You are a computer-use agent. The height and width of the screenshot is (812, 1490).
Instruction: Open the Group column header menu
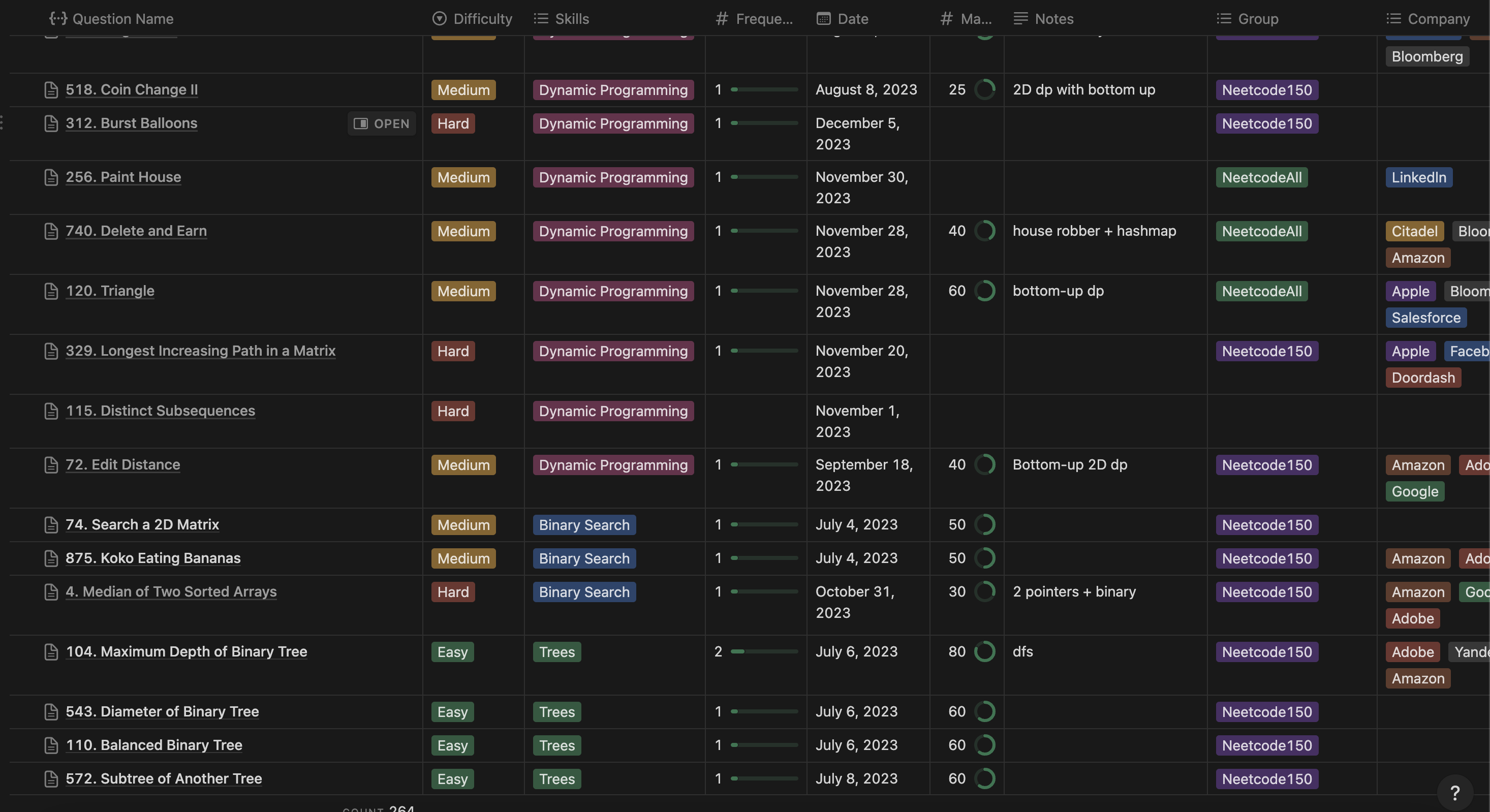pos(1257,18)
